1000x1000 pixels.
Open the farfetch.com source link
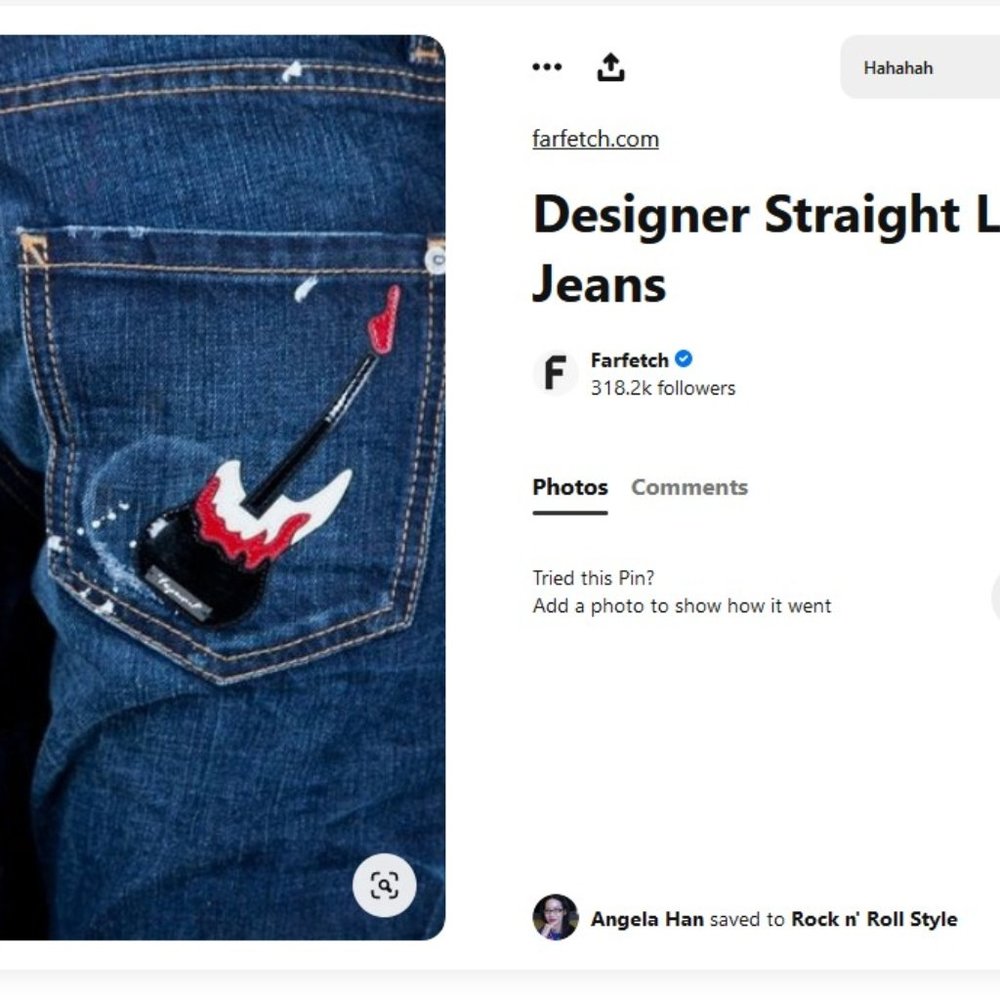coord(595,139)
